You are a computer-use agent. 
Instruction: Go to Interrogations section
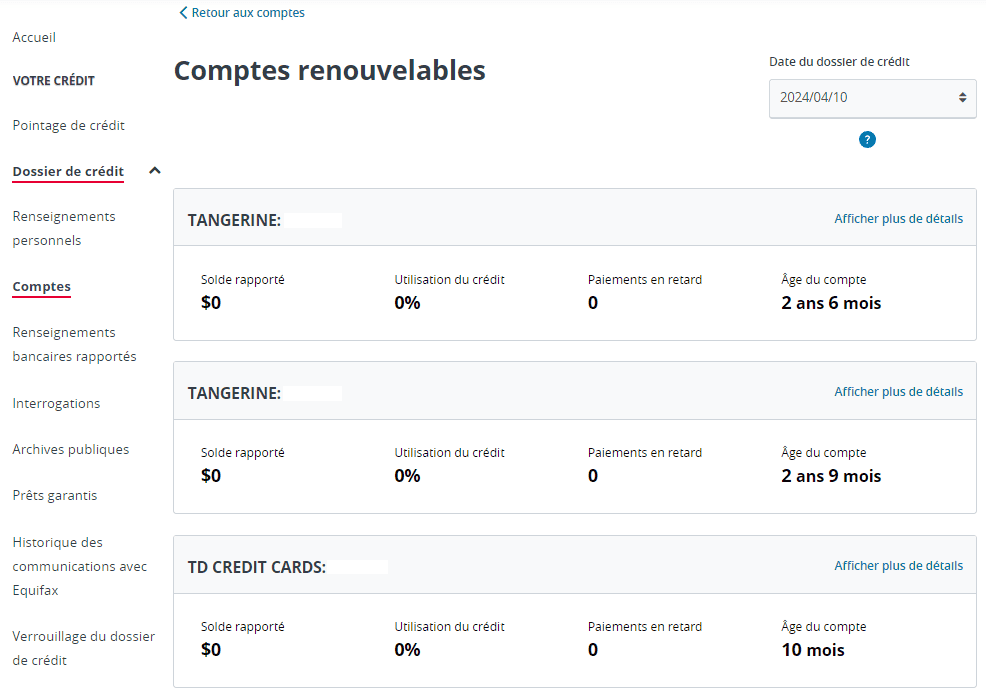pyautogui.click(x=56, y=403)
